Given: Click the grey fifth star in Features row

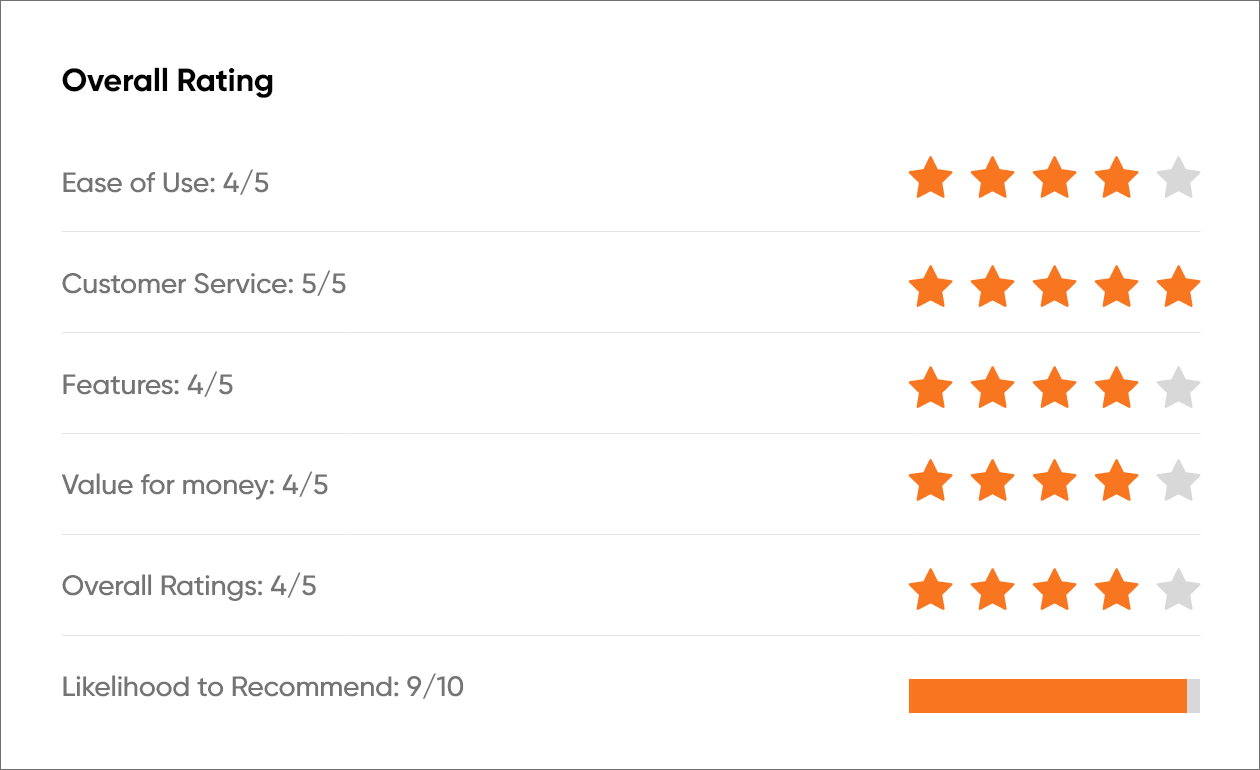Looking at the screenshot, I should 1178,388.
